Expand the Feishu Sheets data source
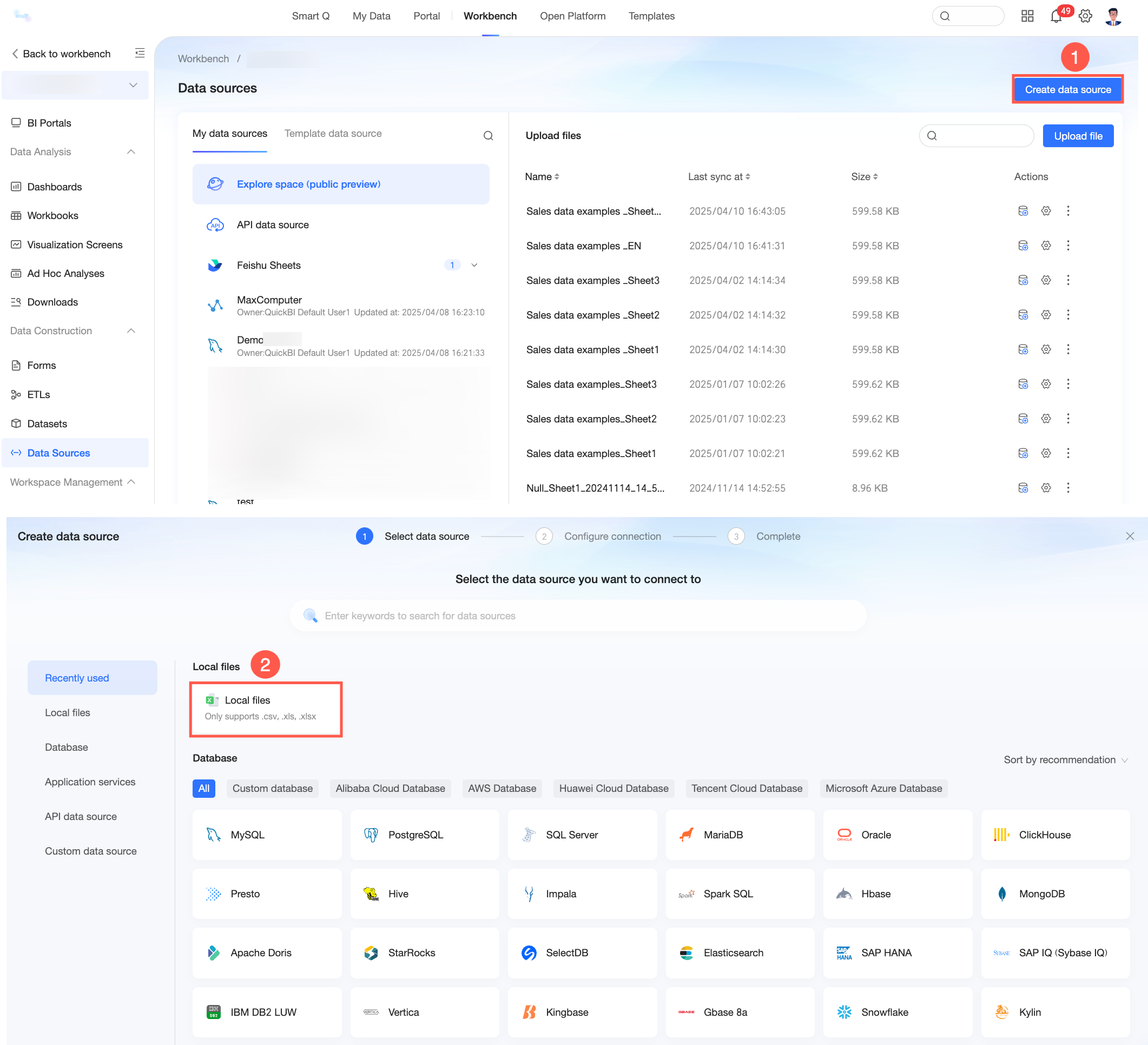The height and width of the screenshot is (1045, 1148). pos(474,266)
